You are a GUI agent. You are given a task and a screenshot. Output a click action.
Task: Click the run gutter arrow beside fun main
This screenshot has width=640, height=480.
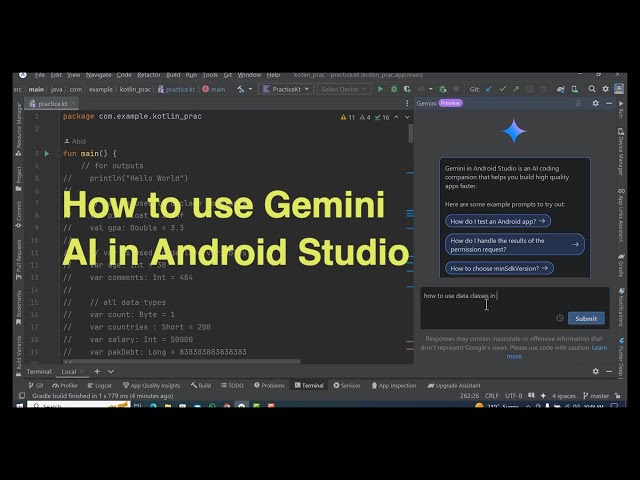point(47,153)
